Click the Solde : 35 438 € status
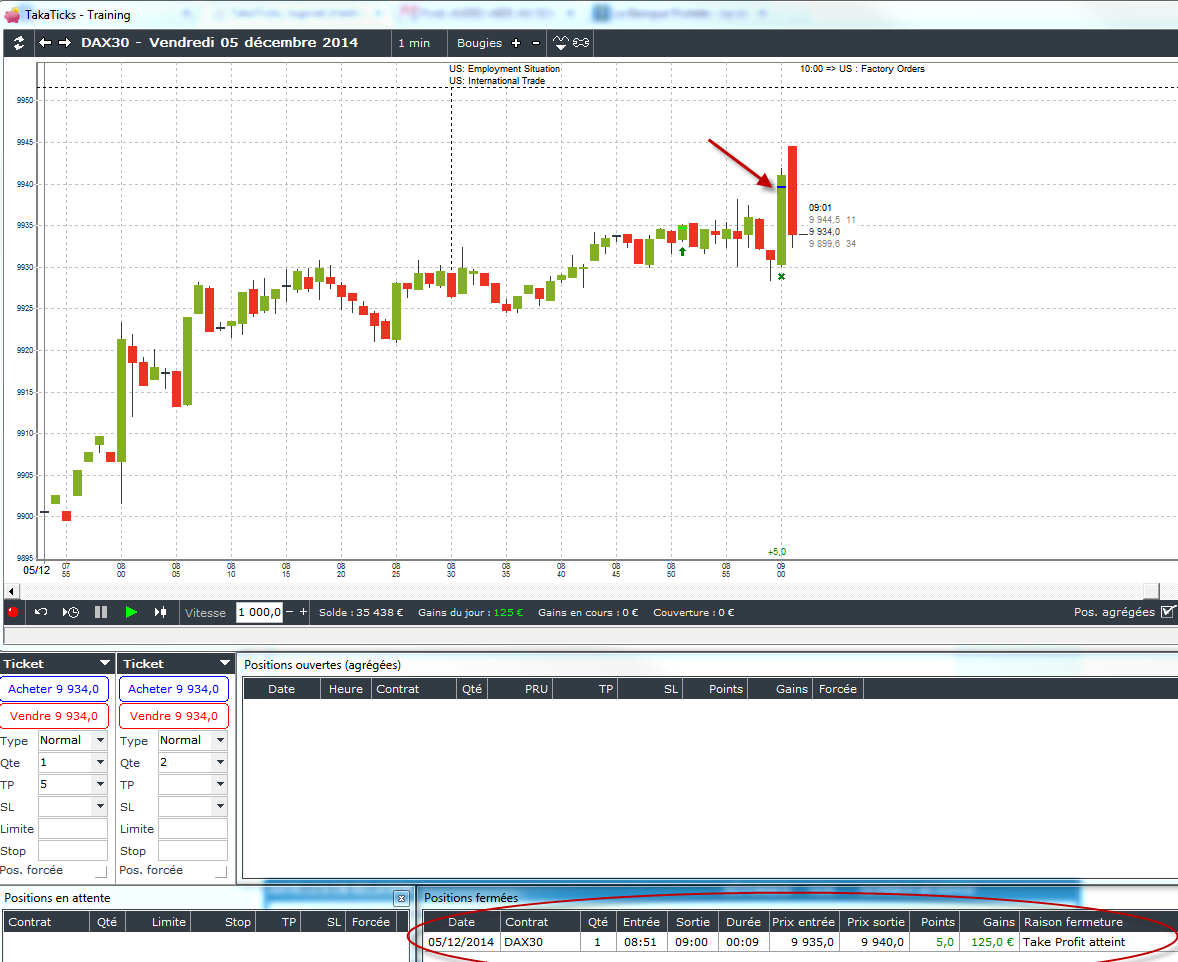 coord(361,612)
